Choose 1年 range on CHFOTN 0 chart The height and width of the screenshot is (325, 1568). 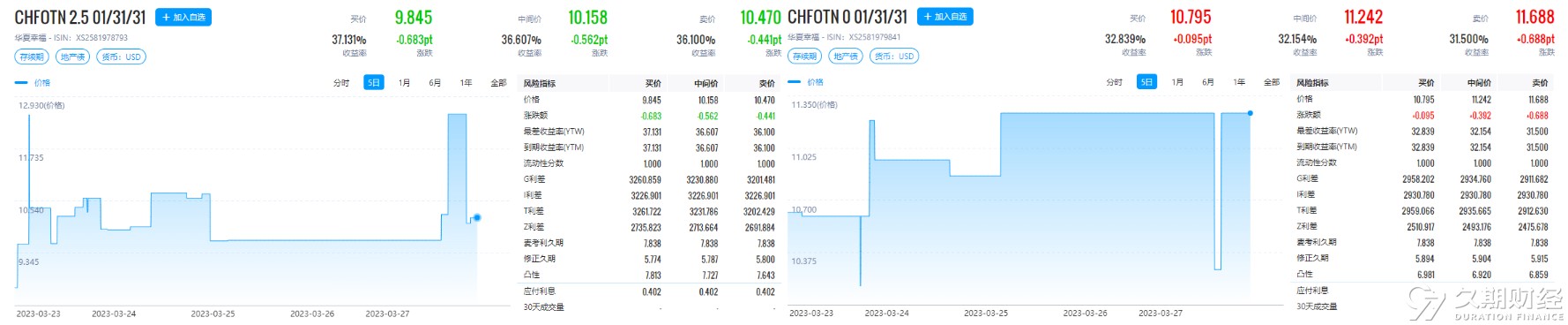[1239, 82]
